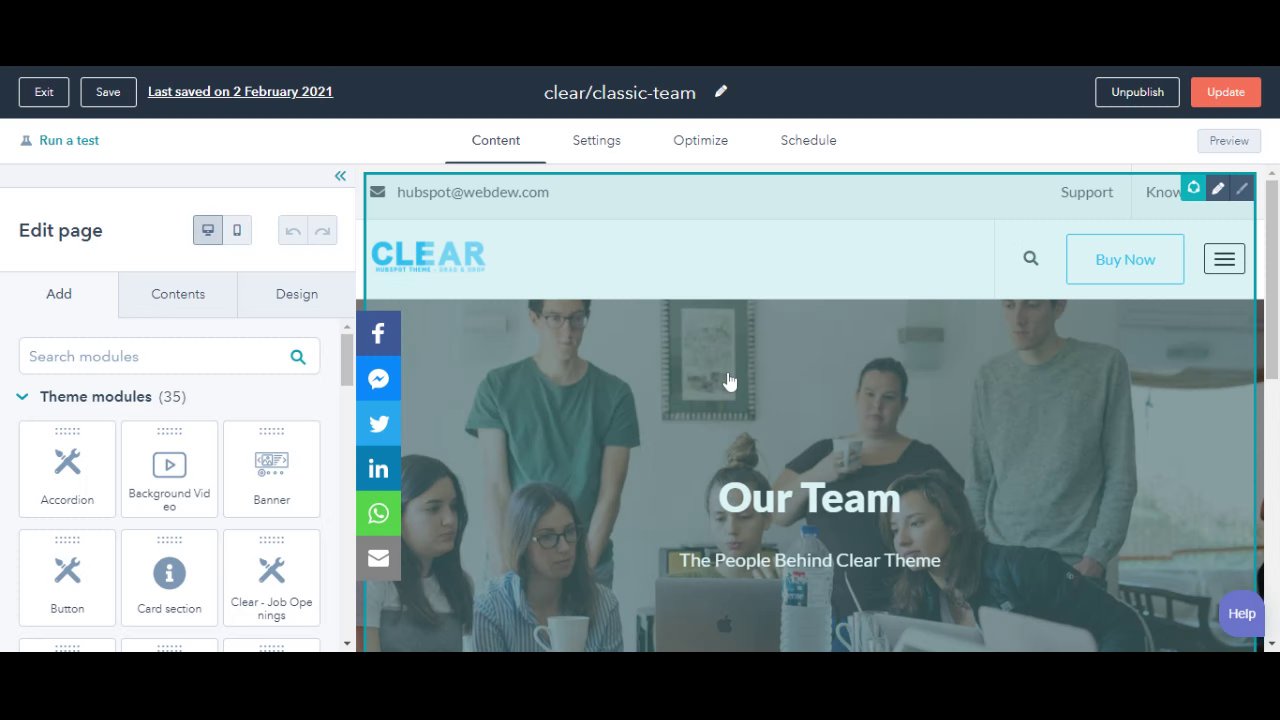Click the magnifier in Search modules field

298,357
